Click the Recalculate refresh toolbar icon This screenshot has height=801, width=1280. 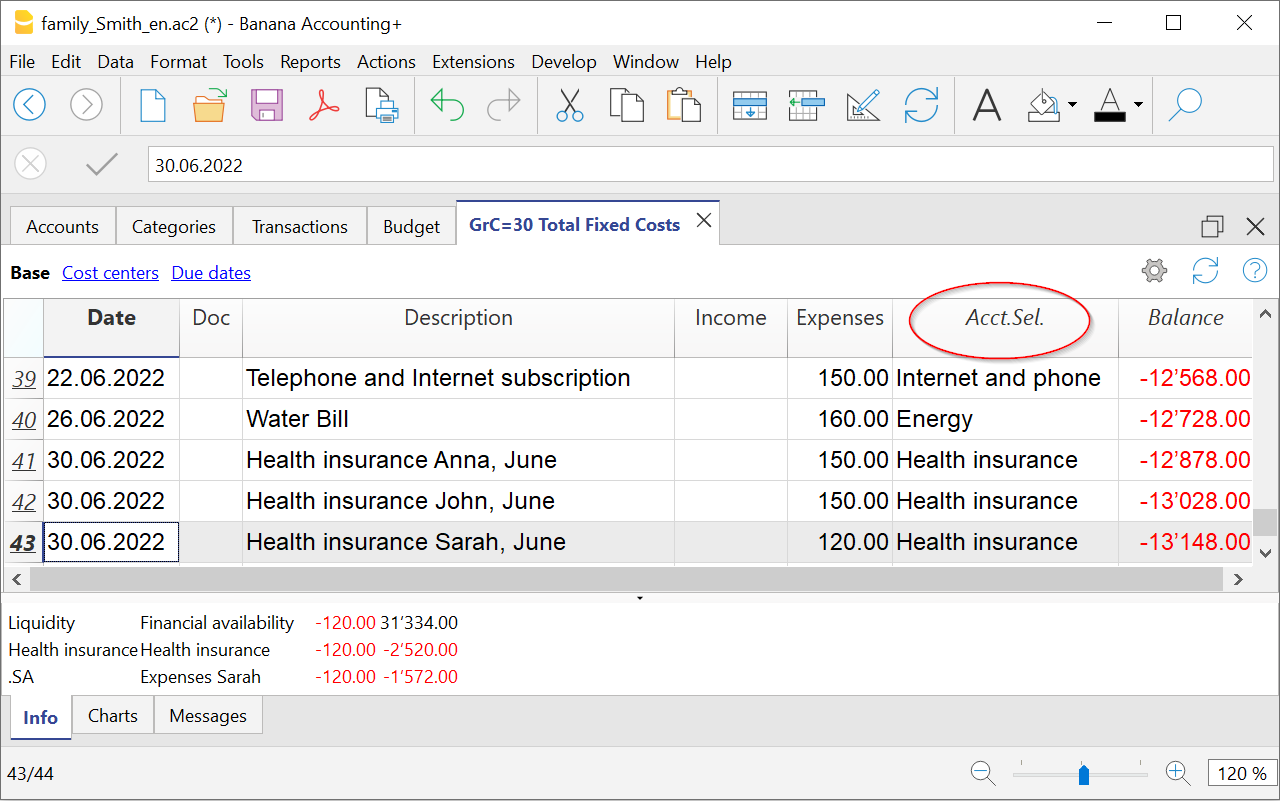(920, 104)
